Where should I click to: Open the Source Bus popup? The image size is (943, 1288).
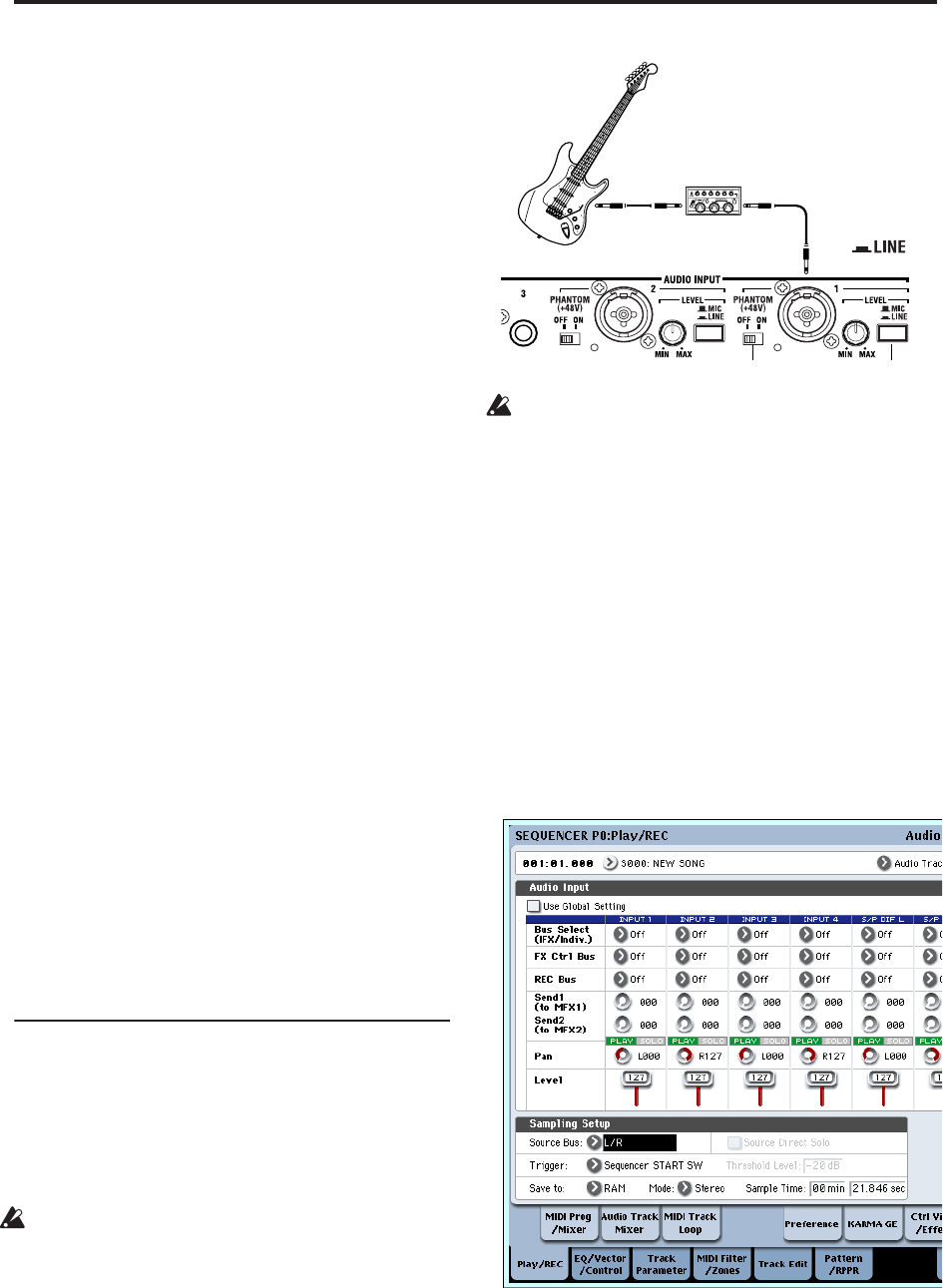pos(594,1142)
